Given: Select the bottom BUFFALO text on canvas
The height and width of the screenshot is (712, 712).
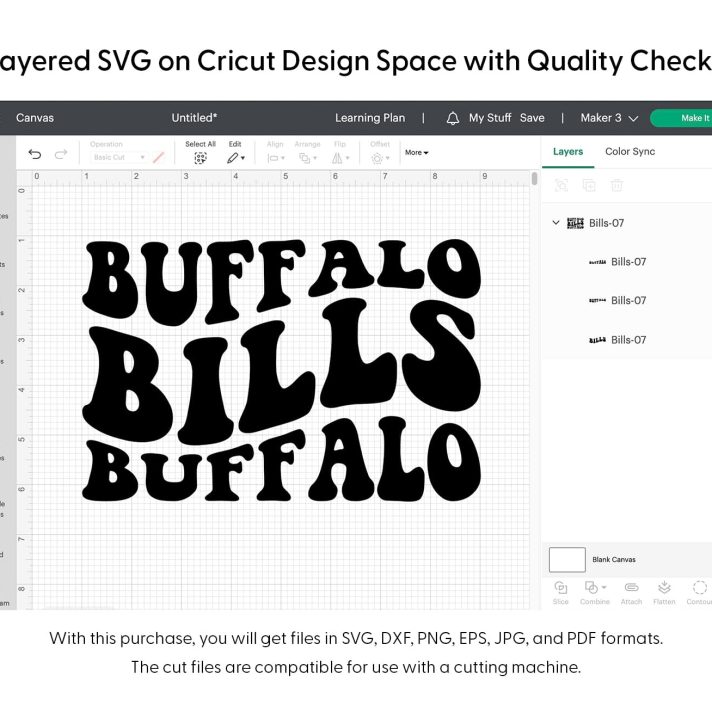Looking at the screenshot, I should pos(282,459).
